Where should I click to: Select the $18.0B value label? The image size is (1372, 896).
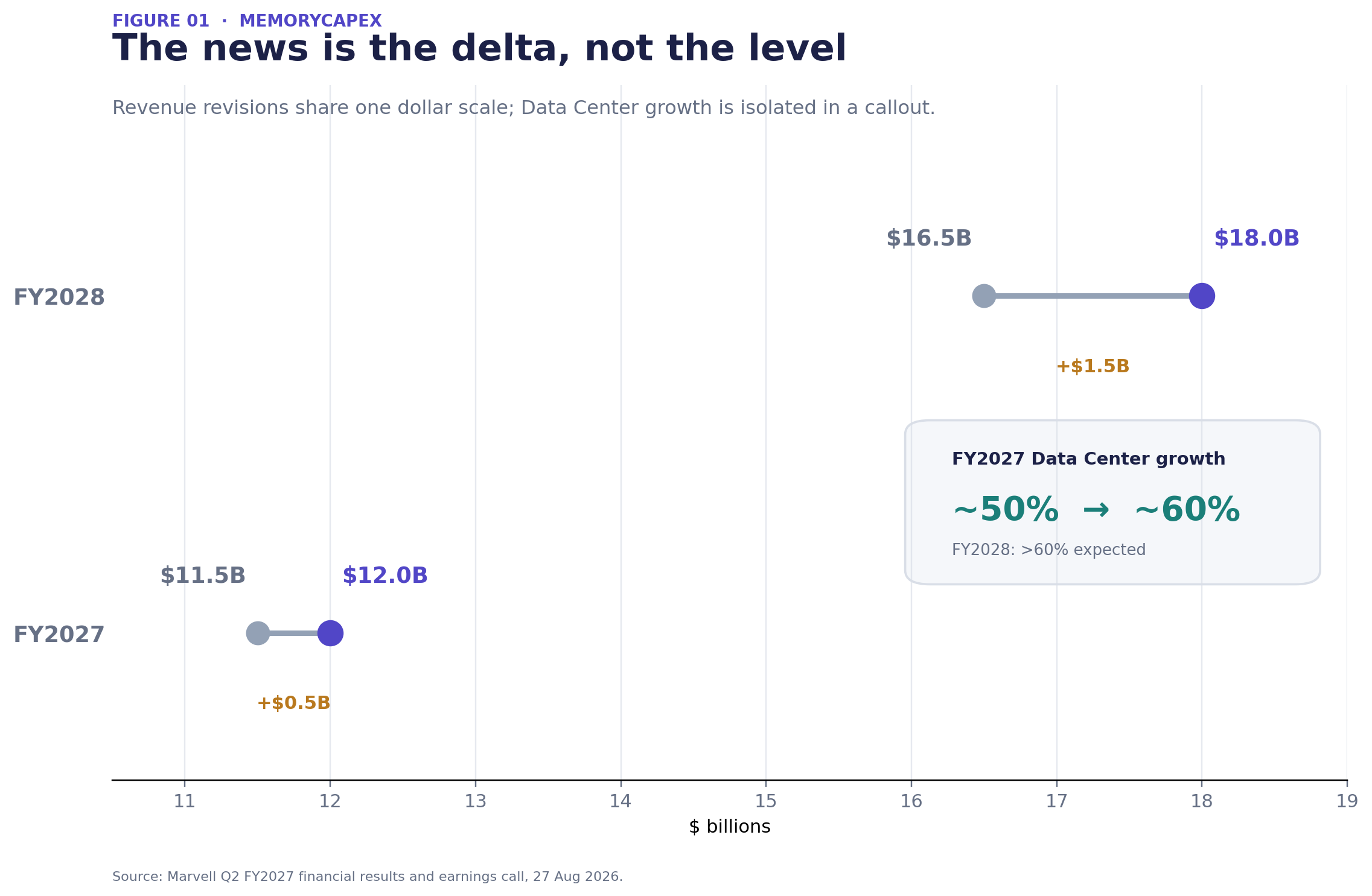1256,238
